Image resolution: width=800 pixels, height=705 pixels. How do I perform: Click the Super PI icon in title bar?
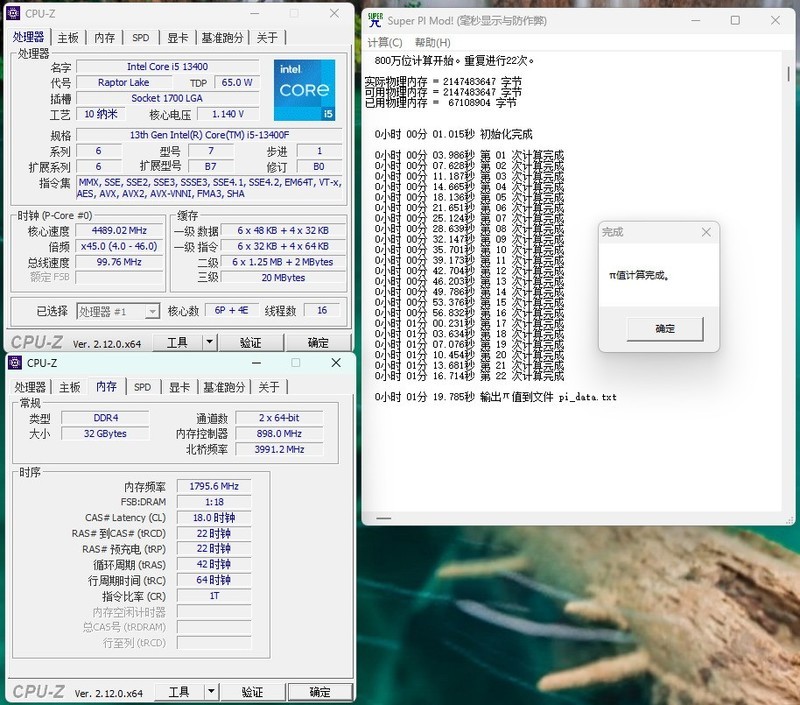[375, 20]
